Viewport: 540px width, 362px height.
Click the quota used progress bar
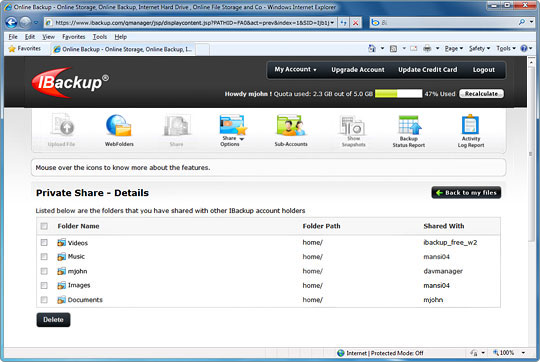(x=398, y=94)
